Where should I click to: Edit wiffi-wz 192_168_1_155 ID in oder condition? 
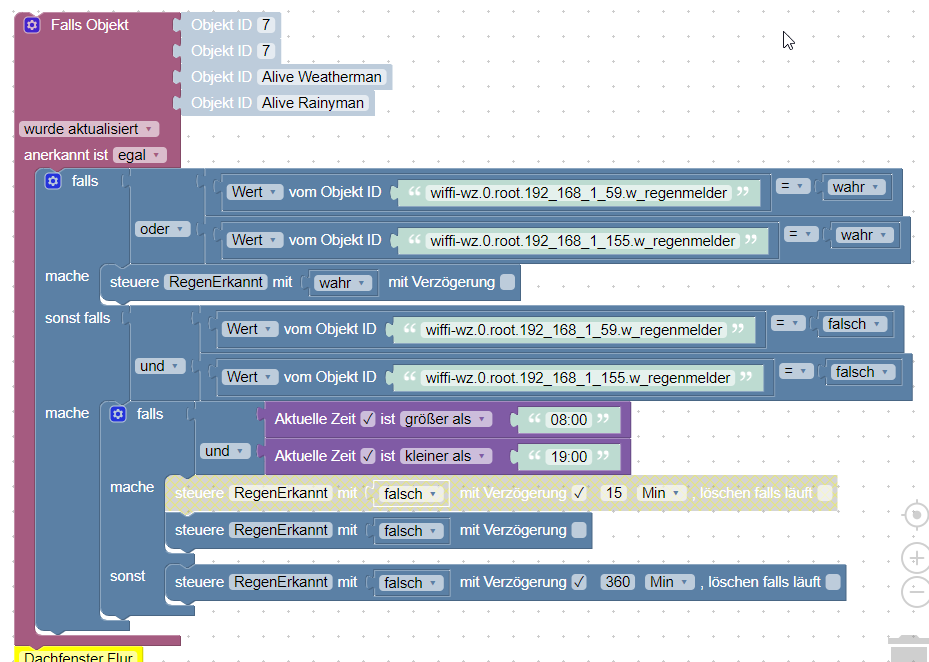[x=582, y=241]
